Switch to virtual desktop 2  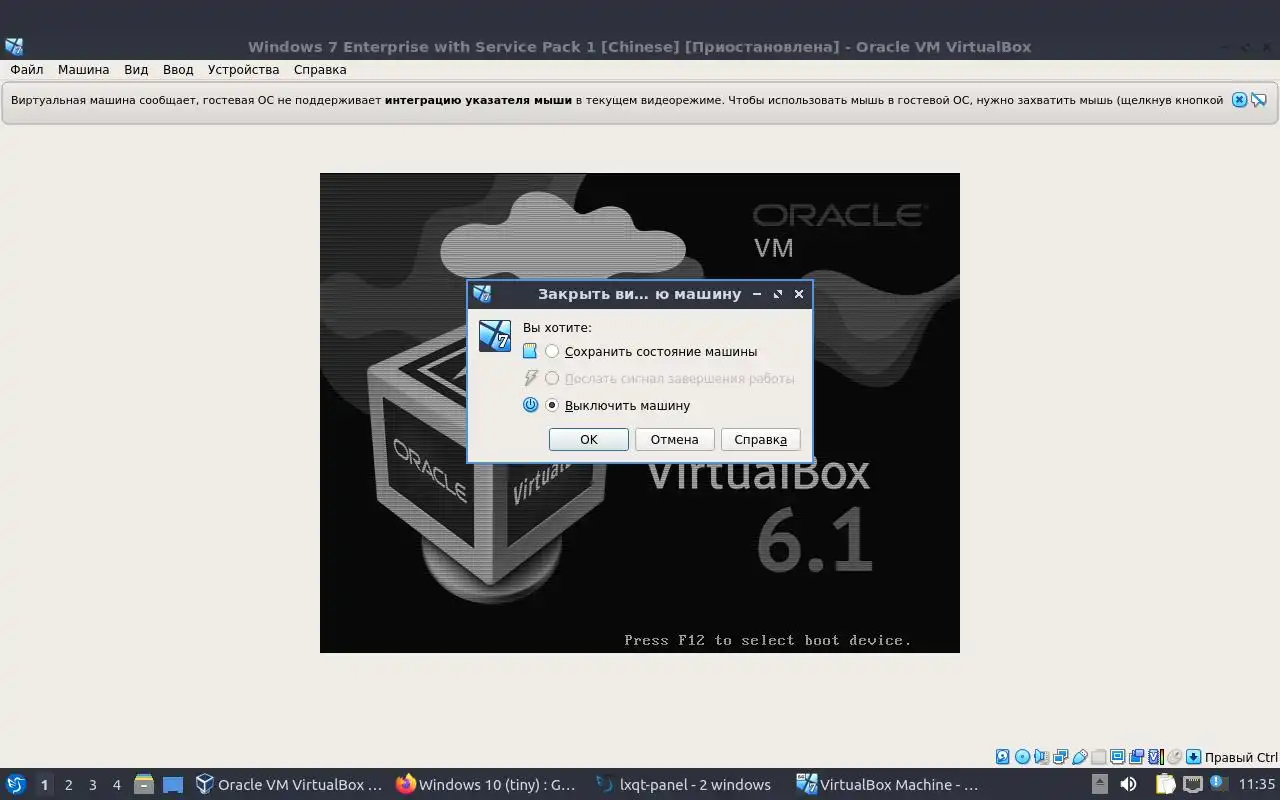68,785
